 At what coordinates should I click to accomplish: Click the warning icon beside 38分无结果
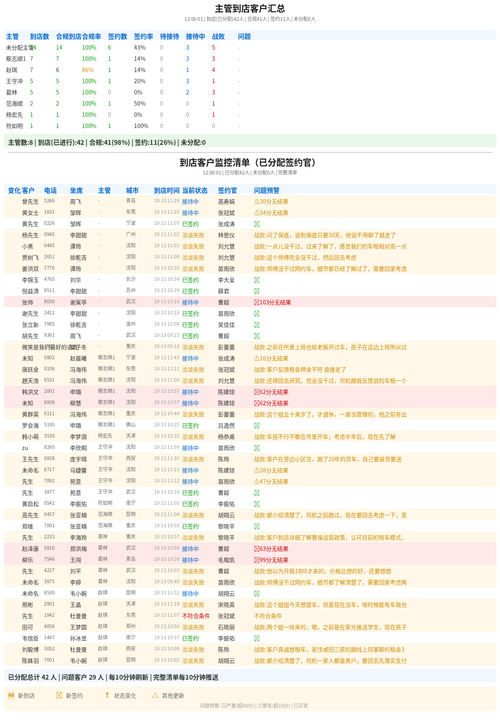click(x=256, y=470)
